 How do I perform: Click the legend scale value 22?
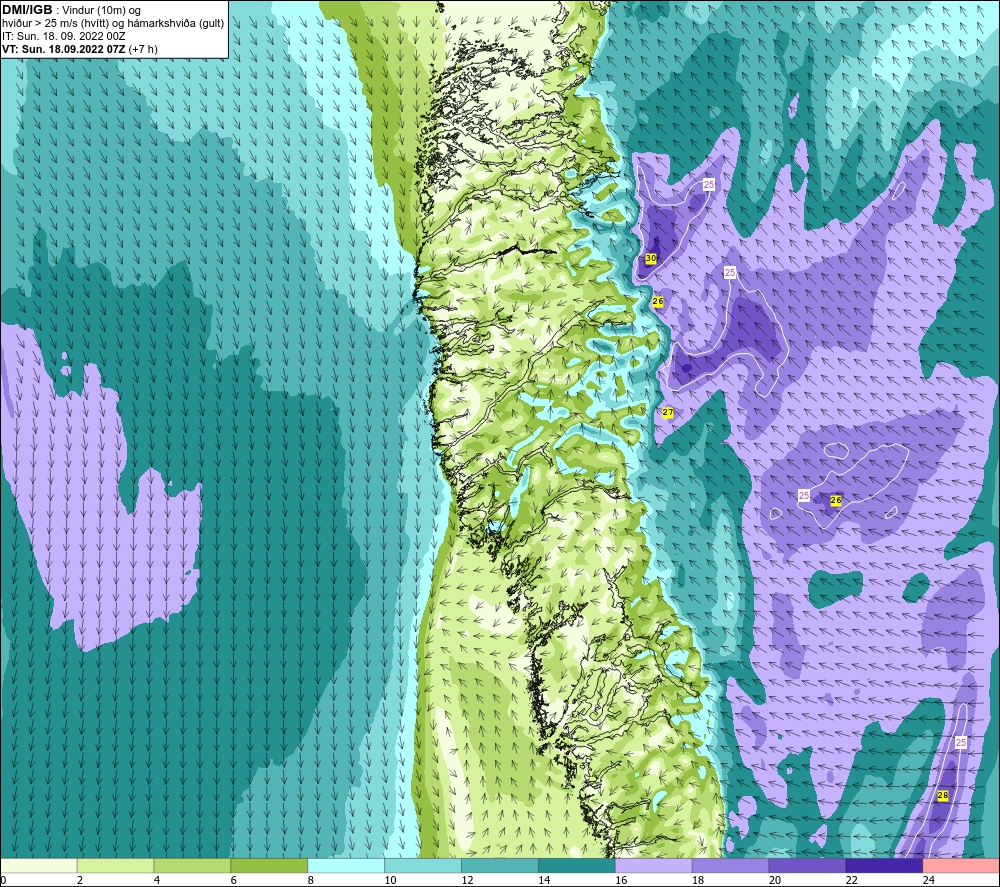851,880
